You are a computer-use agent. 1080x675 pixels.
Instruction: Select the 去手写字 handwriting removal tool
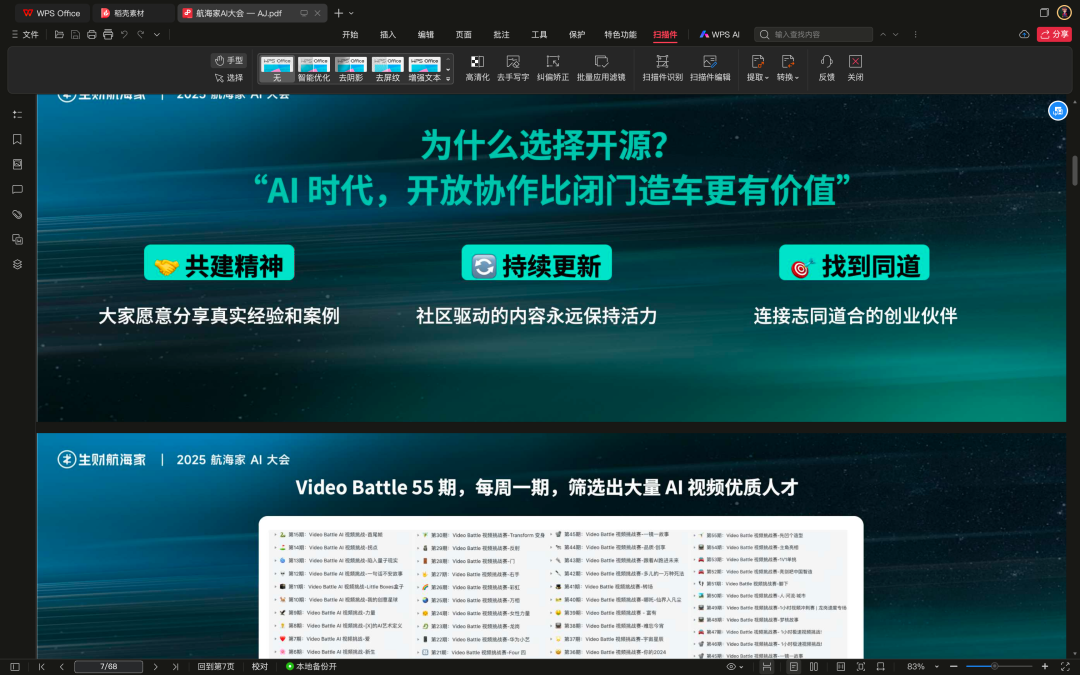pyautogui.click(x=512, y=68)
